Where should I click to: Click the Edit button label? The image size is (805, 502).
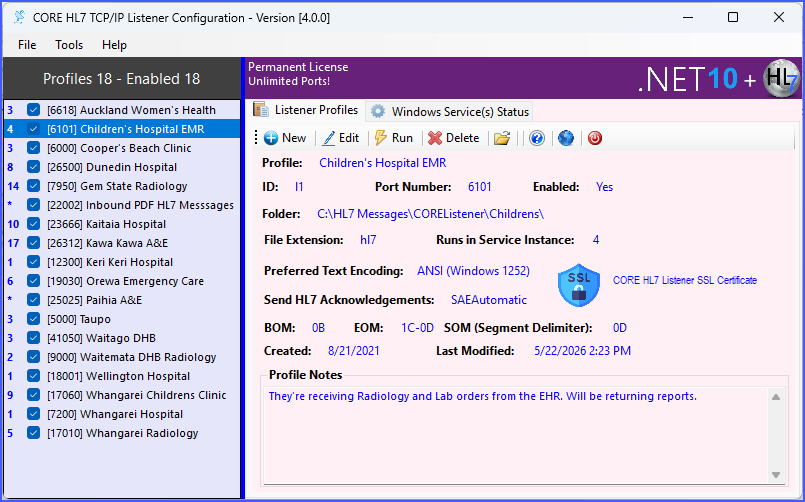click(x=349, y=138)
